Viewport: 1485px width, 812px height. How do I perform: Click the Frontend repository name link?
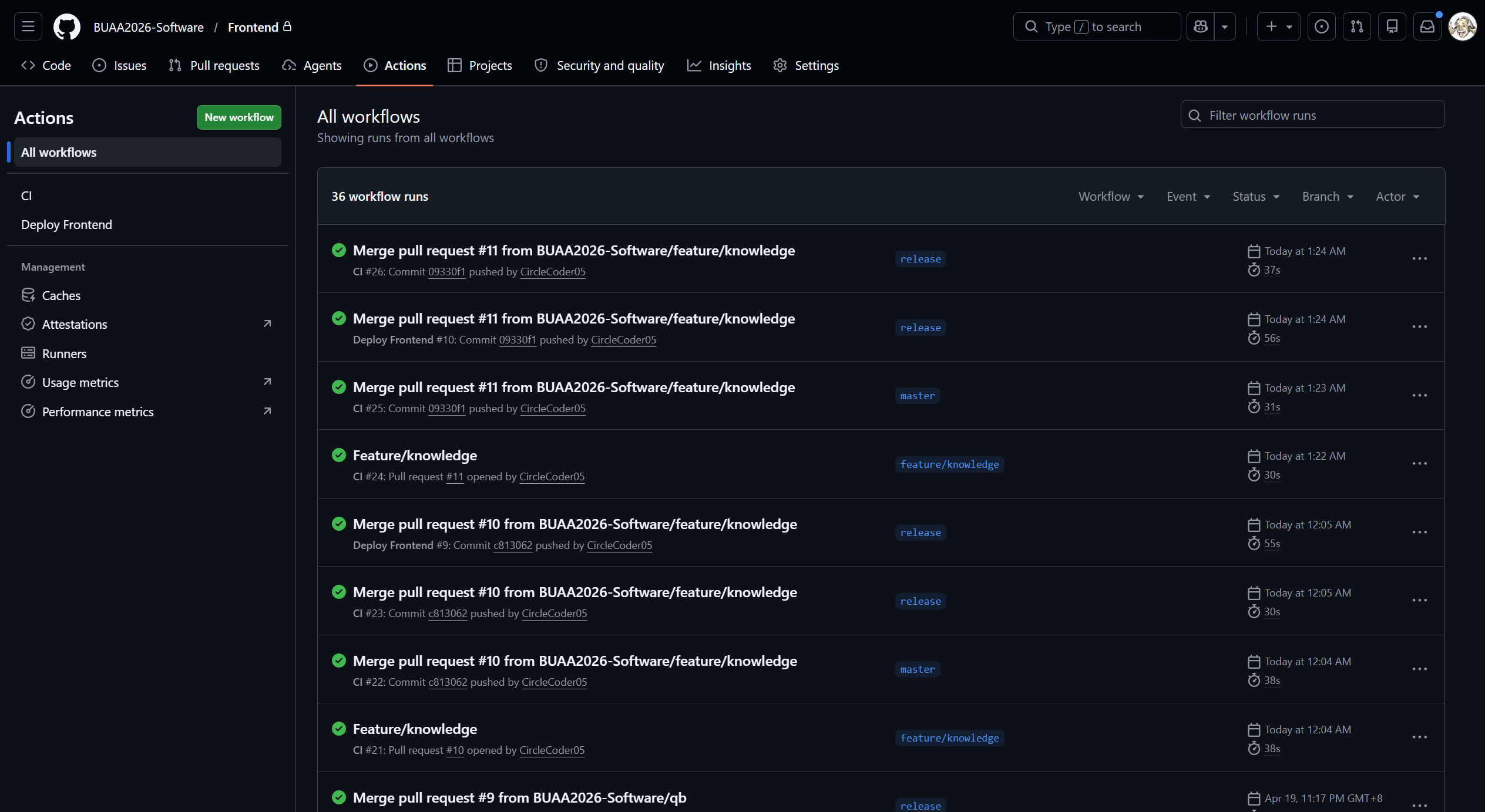(x=253, y=27)
